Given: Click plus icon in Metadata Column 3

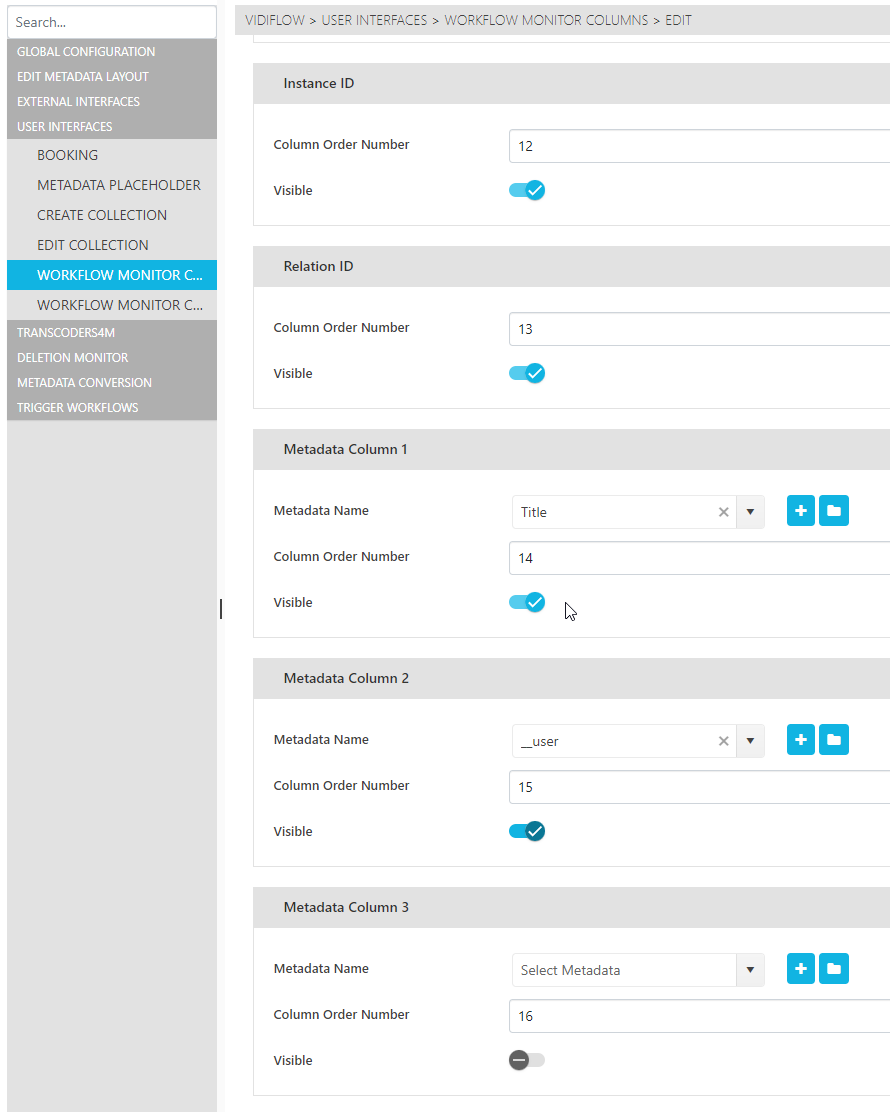Looking at the screenshot, I should pos(801,969).
